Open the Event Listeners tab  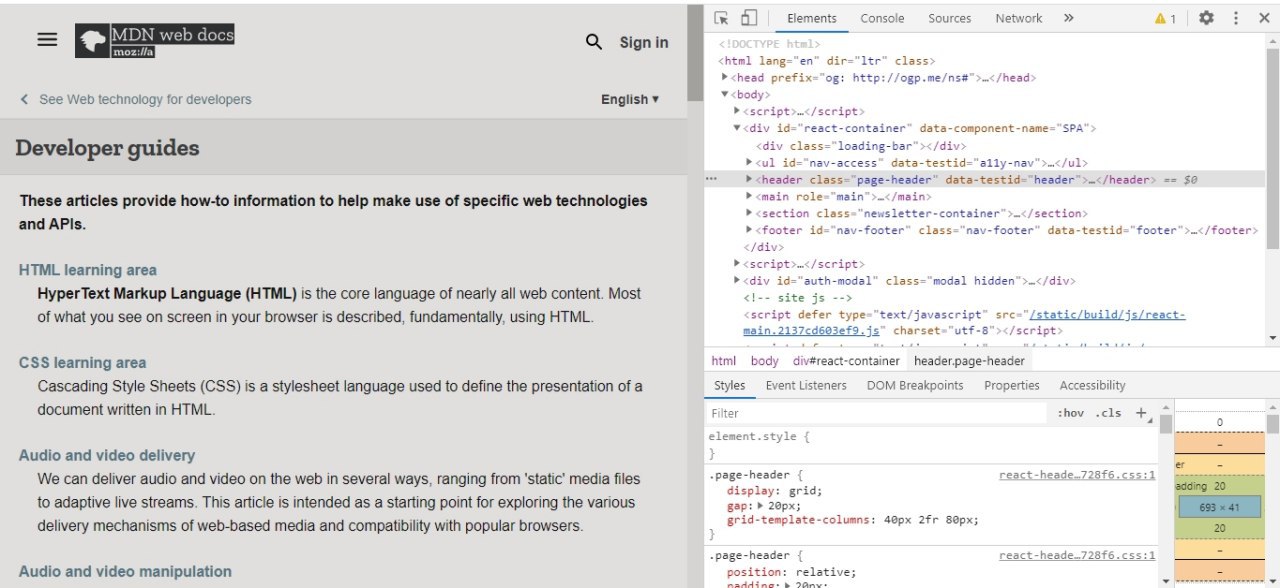click(806, 385)
